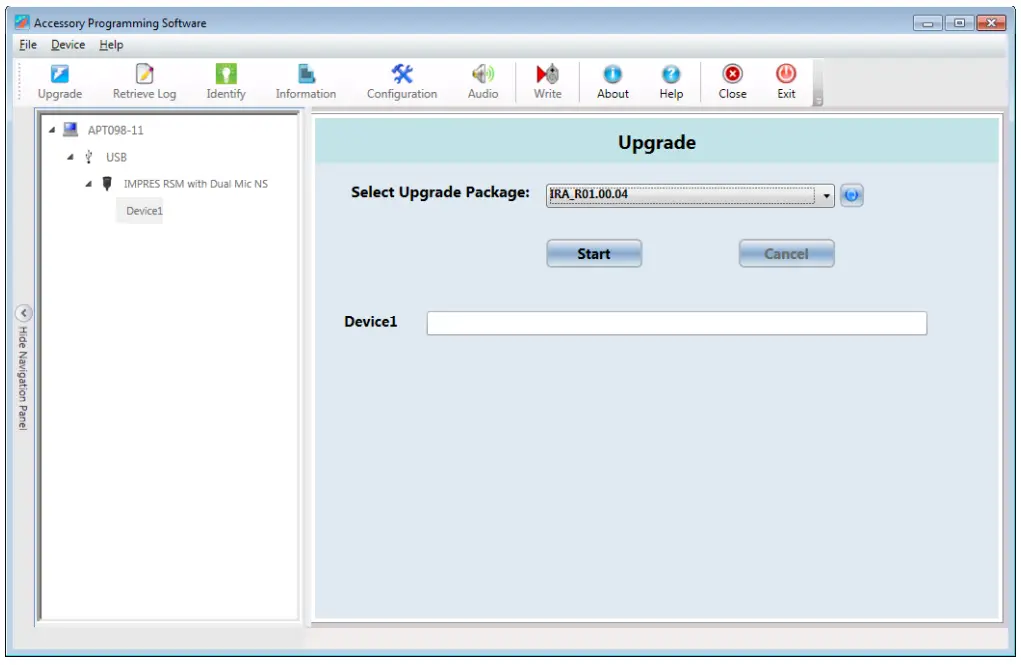Refresh the upgrade package list

(x=851, y=195)
